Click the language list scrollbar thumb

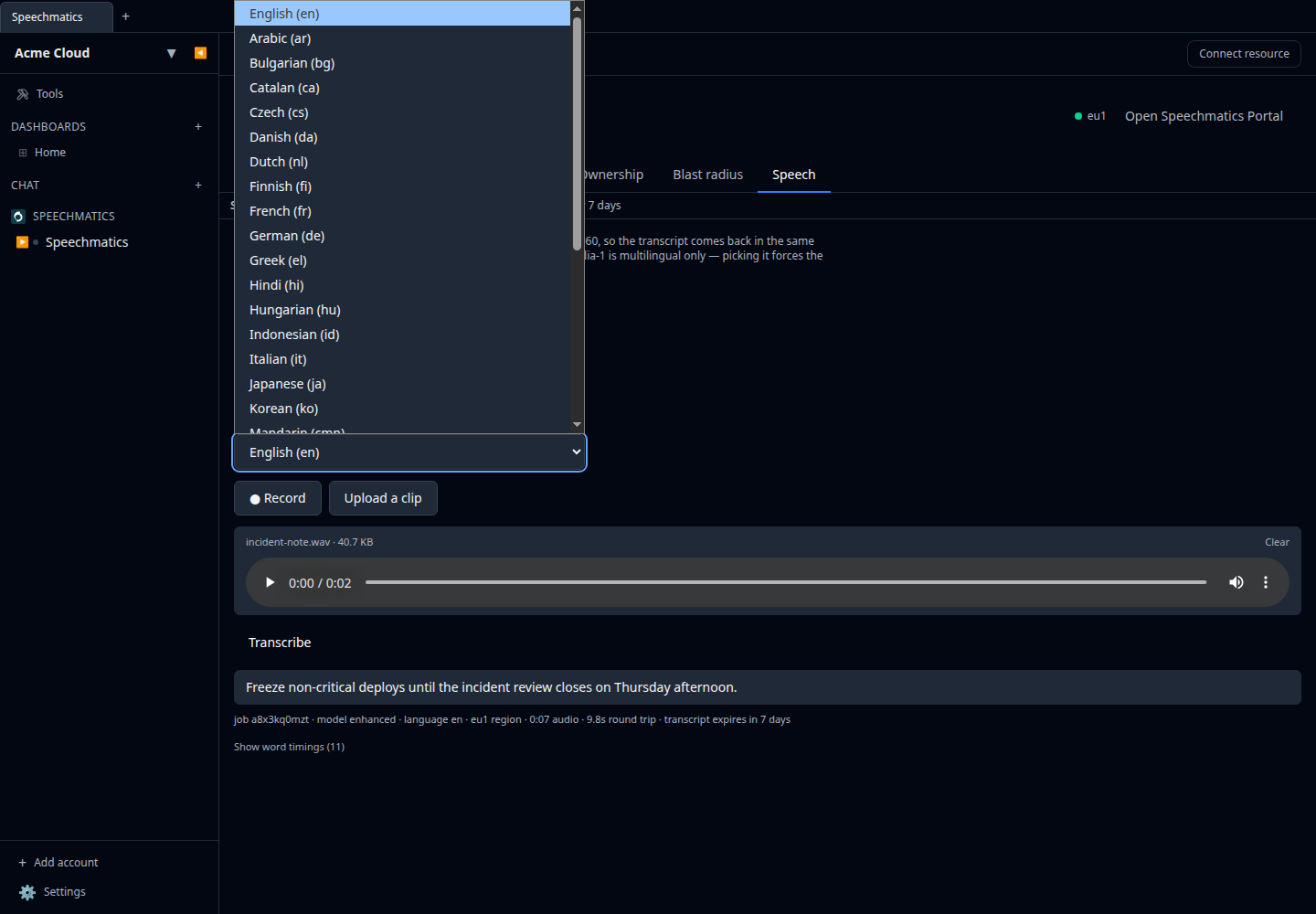(x=577, y=133)
